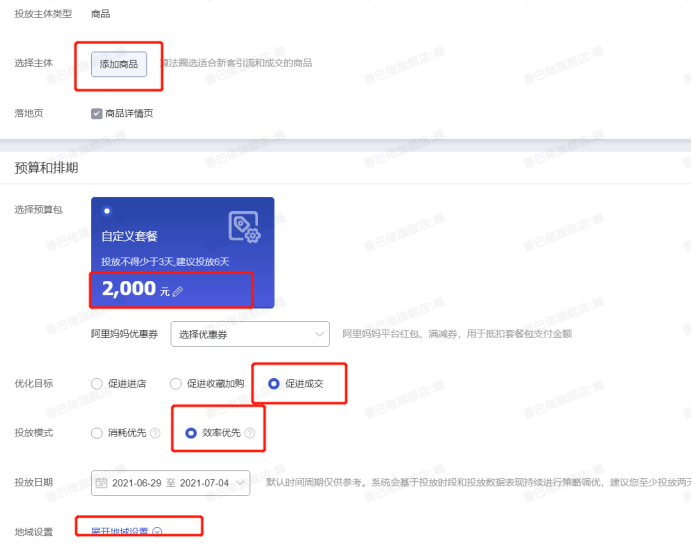The height and width of the screenshot is (545, 692).
Task: Click the 选择预算包 label
Action: [38, 210]
